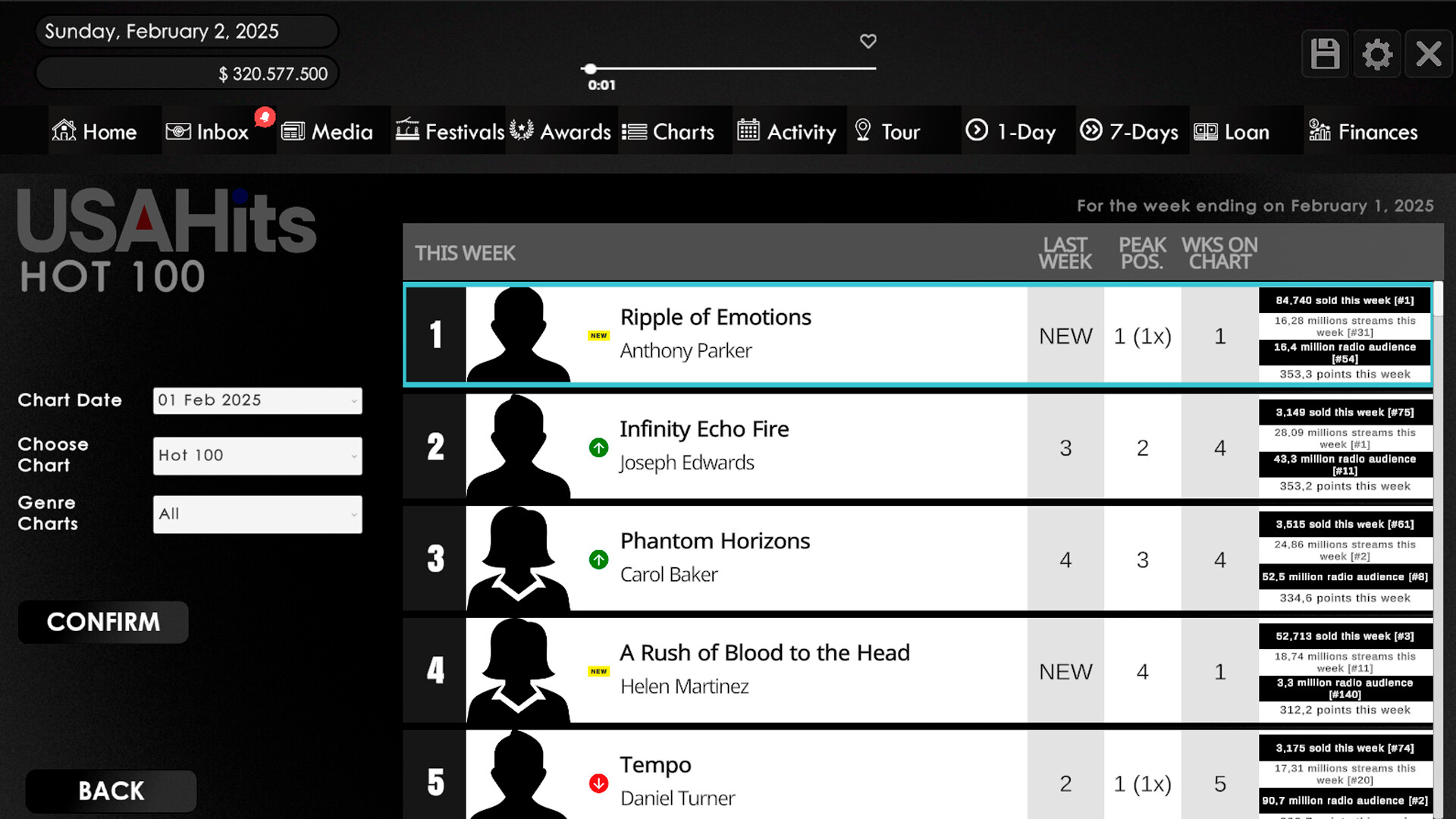
Task: Open the Activity calendar icon
Action: (749, 130)
